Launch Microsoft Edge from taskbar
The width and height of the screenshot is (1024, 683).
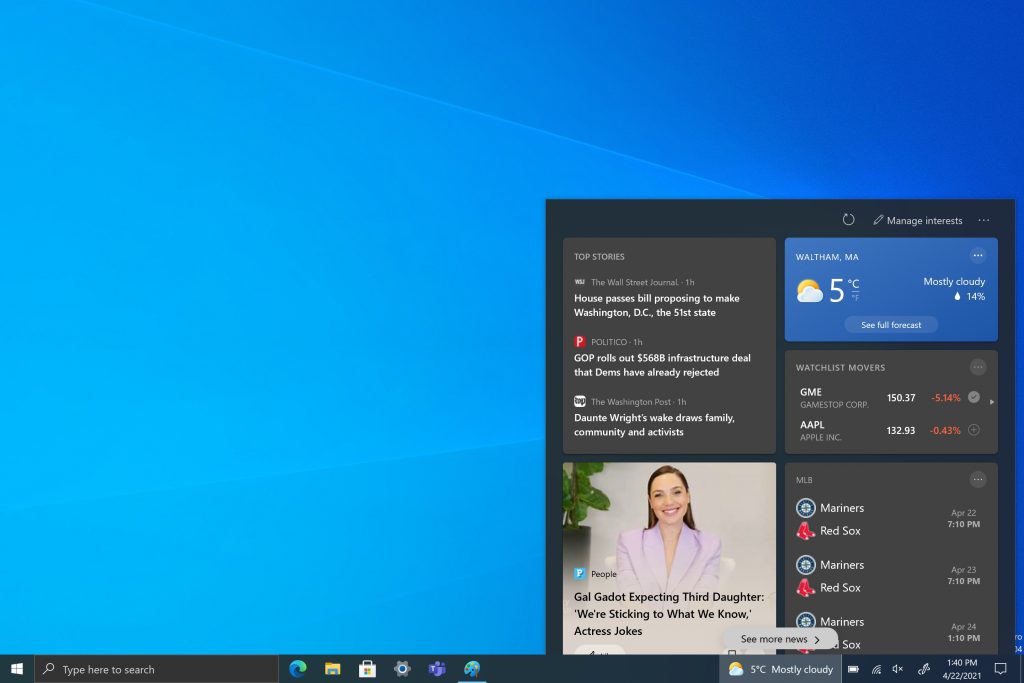298,669
